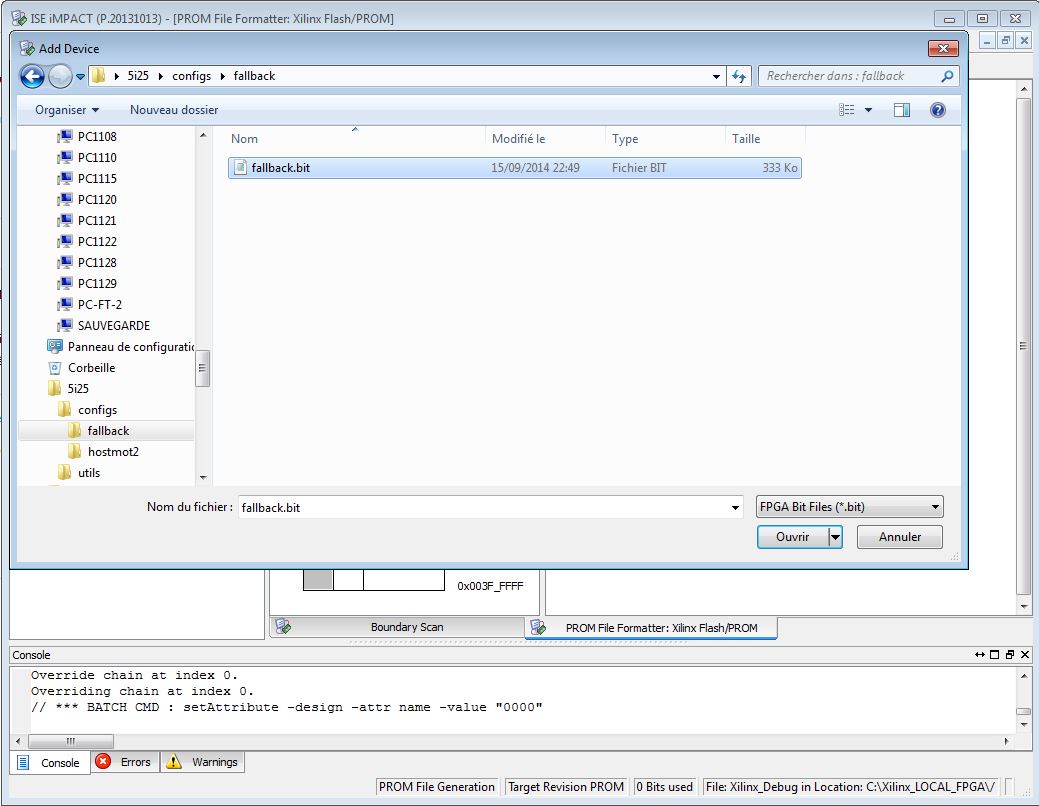
Task: Open the Errors tab
Action: click(123, 762)
